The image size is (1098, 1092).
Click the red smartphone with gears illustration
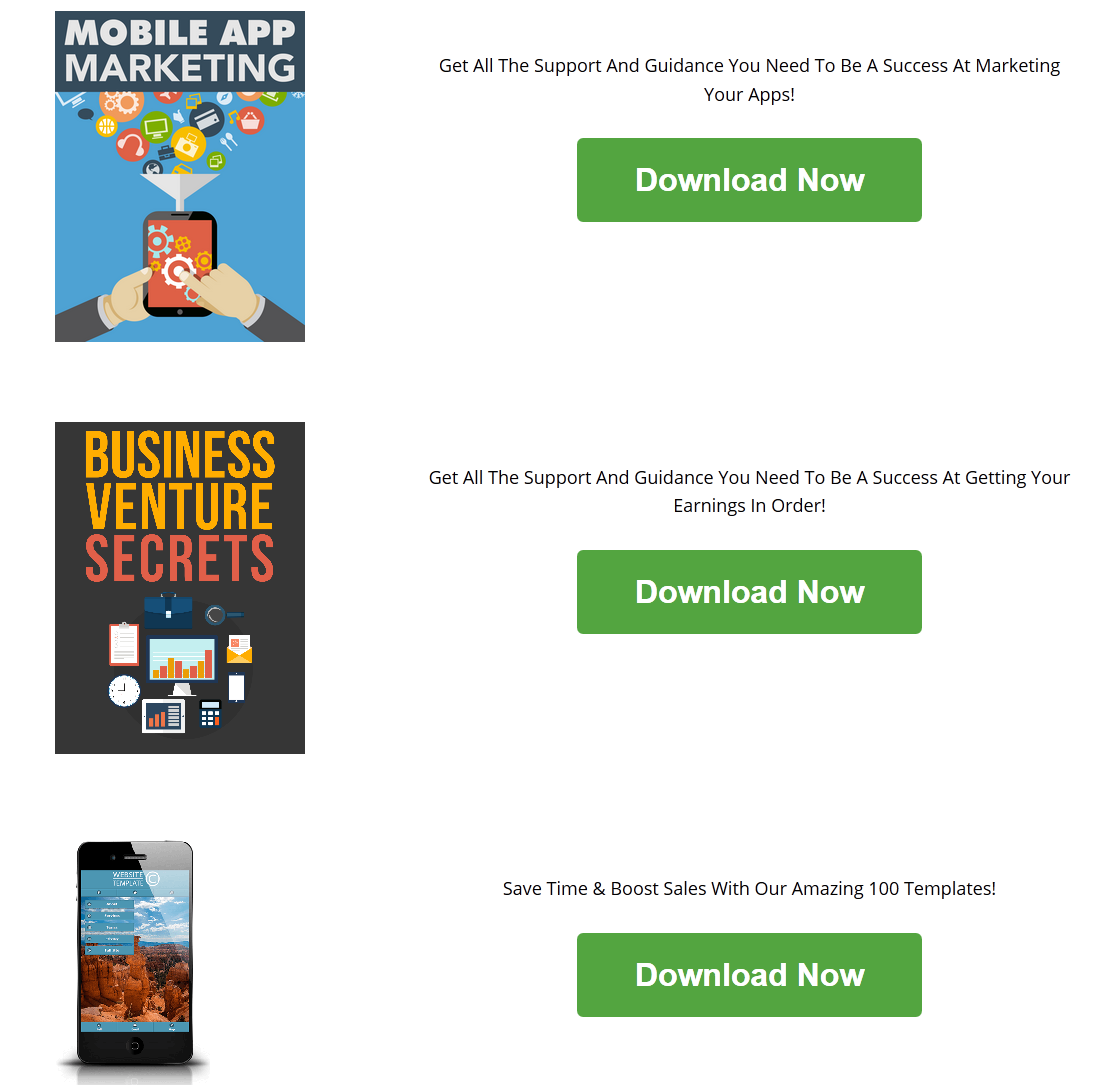(180, 264)
